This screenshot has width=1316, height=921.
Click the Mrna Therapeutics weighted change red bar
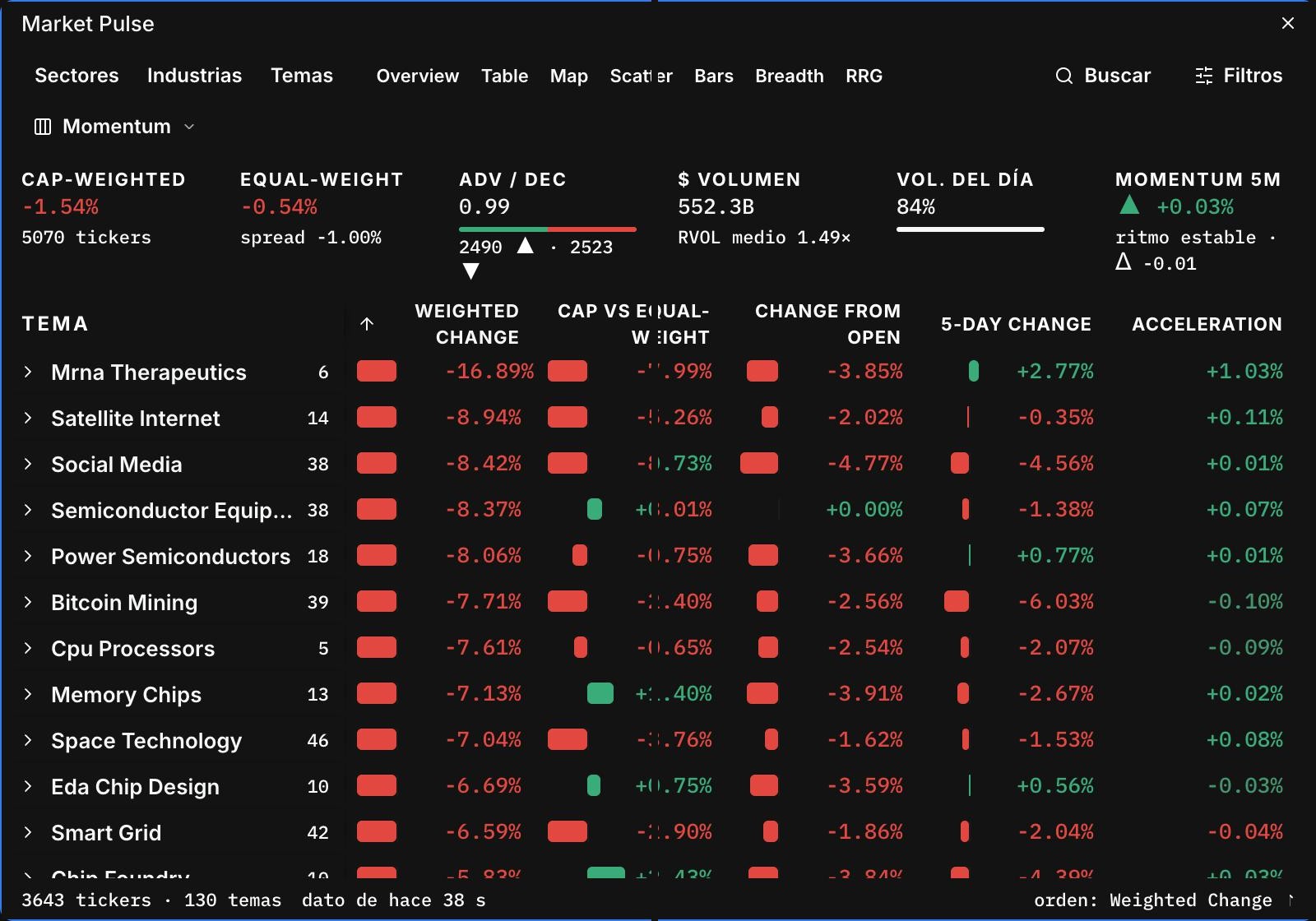(377, 371)
